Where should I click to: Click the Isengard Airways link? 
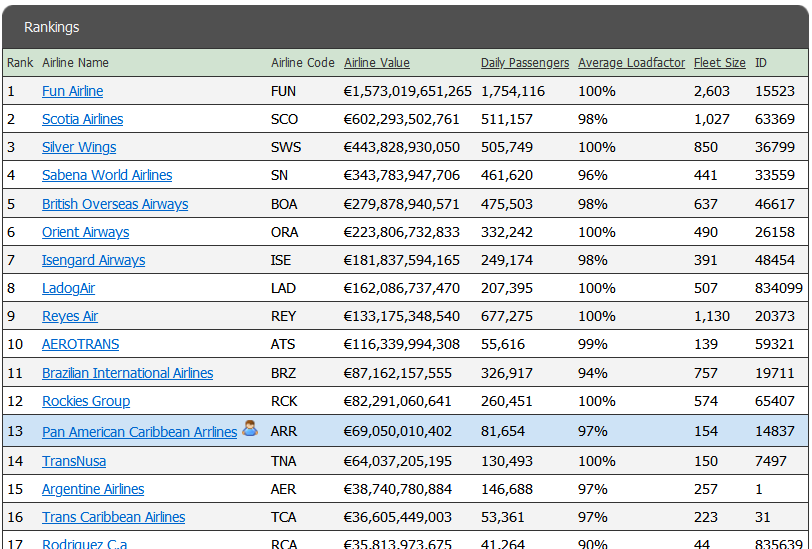(93, 260)
